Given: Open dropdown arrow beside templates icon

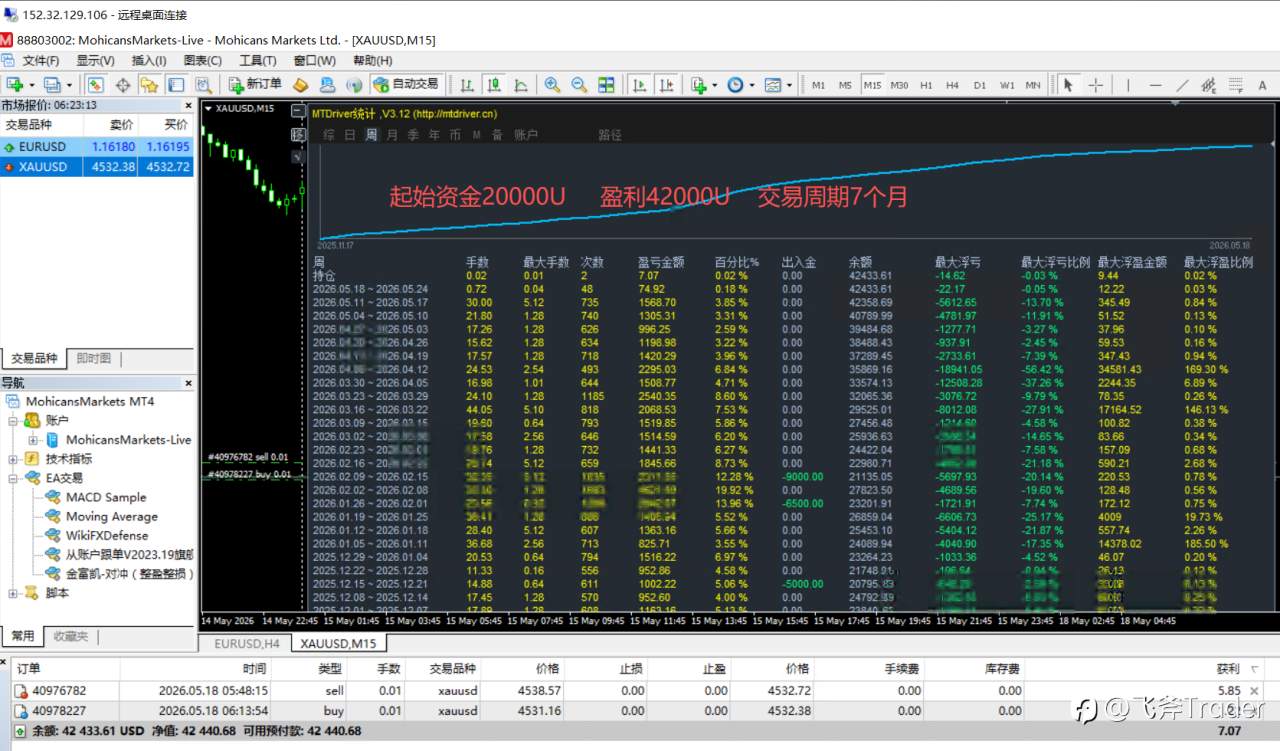Looking at the screenshot, I should [x=789, y=85].
